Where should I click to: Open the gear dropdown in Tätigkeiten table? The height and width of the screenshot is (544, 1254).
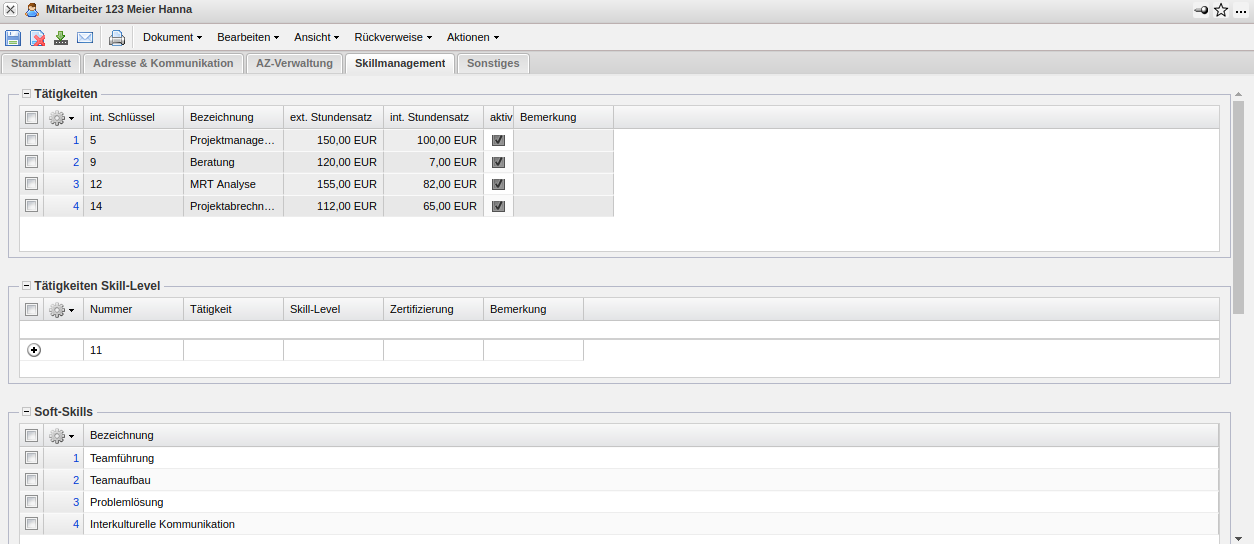(62, 118)
